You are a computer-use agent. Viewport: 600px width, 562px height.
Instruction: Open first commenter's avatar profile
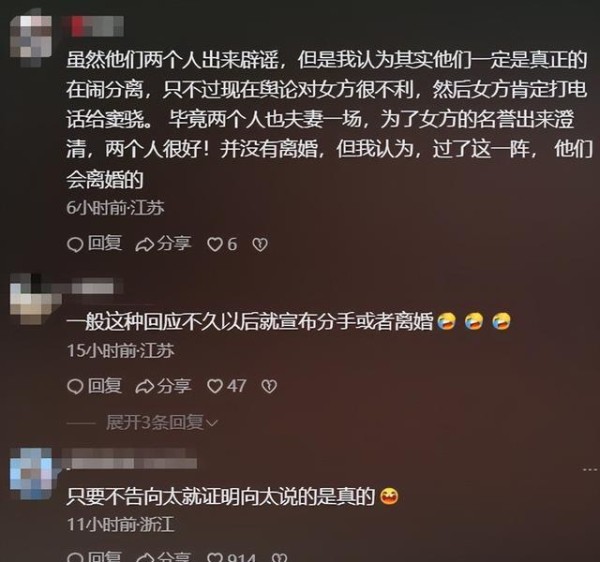pos(31,38)
